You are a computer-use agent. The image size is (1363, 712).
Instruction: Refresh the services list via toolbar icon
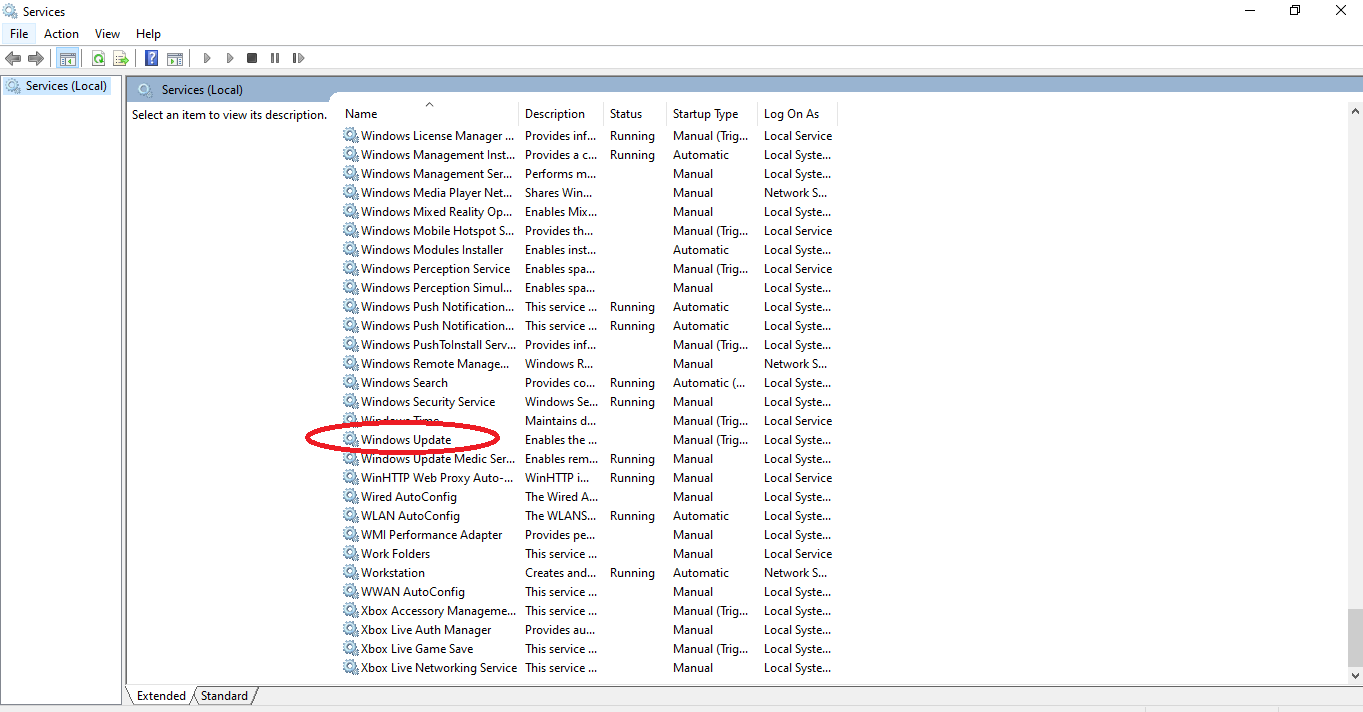(x=98, y=59)
